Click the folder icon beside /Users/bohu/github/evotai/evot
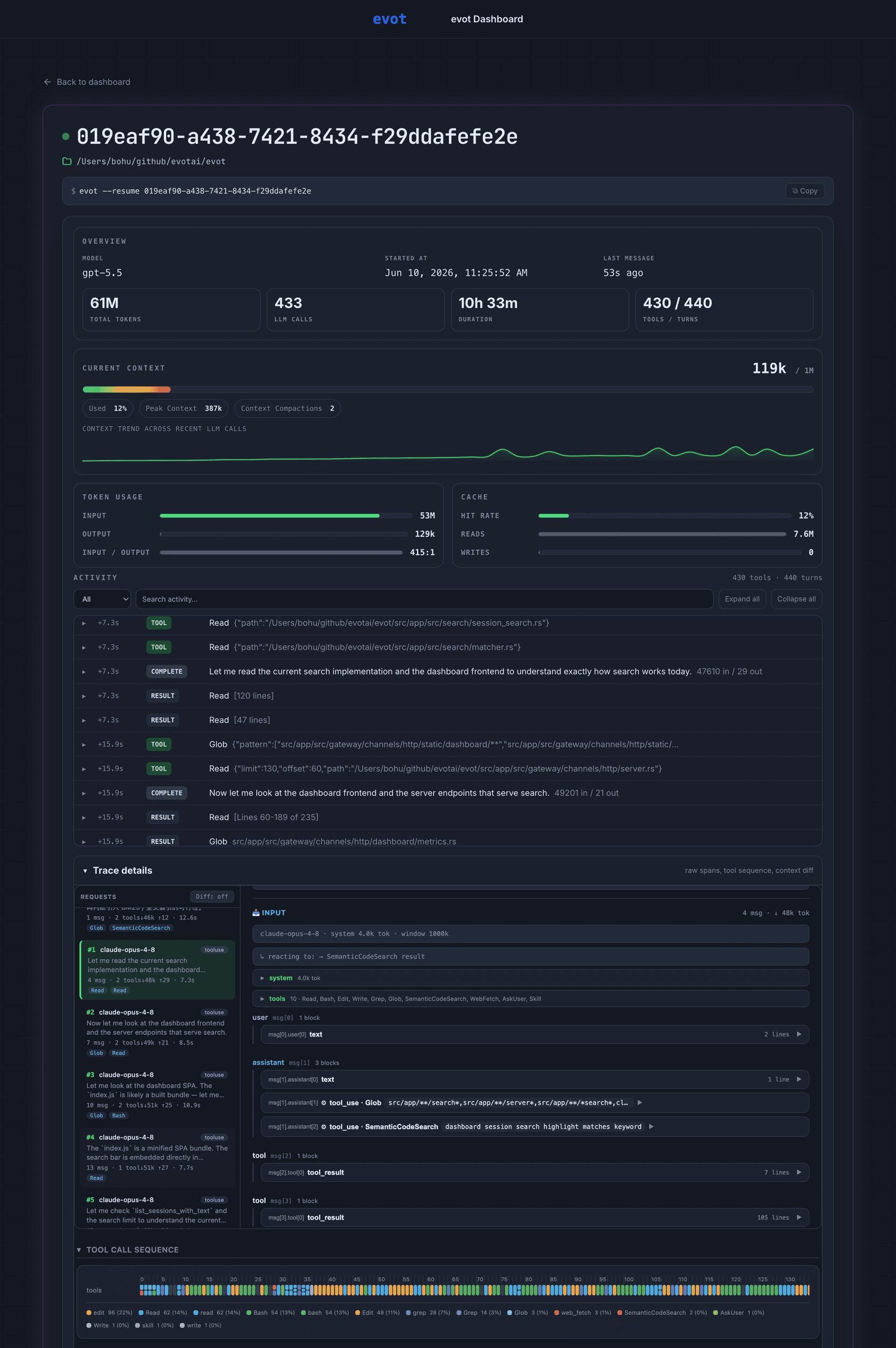Viewport: 896px width, 1348px height. coord(67,161)
